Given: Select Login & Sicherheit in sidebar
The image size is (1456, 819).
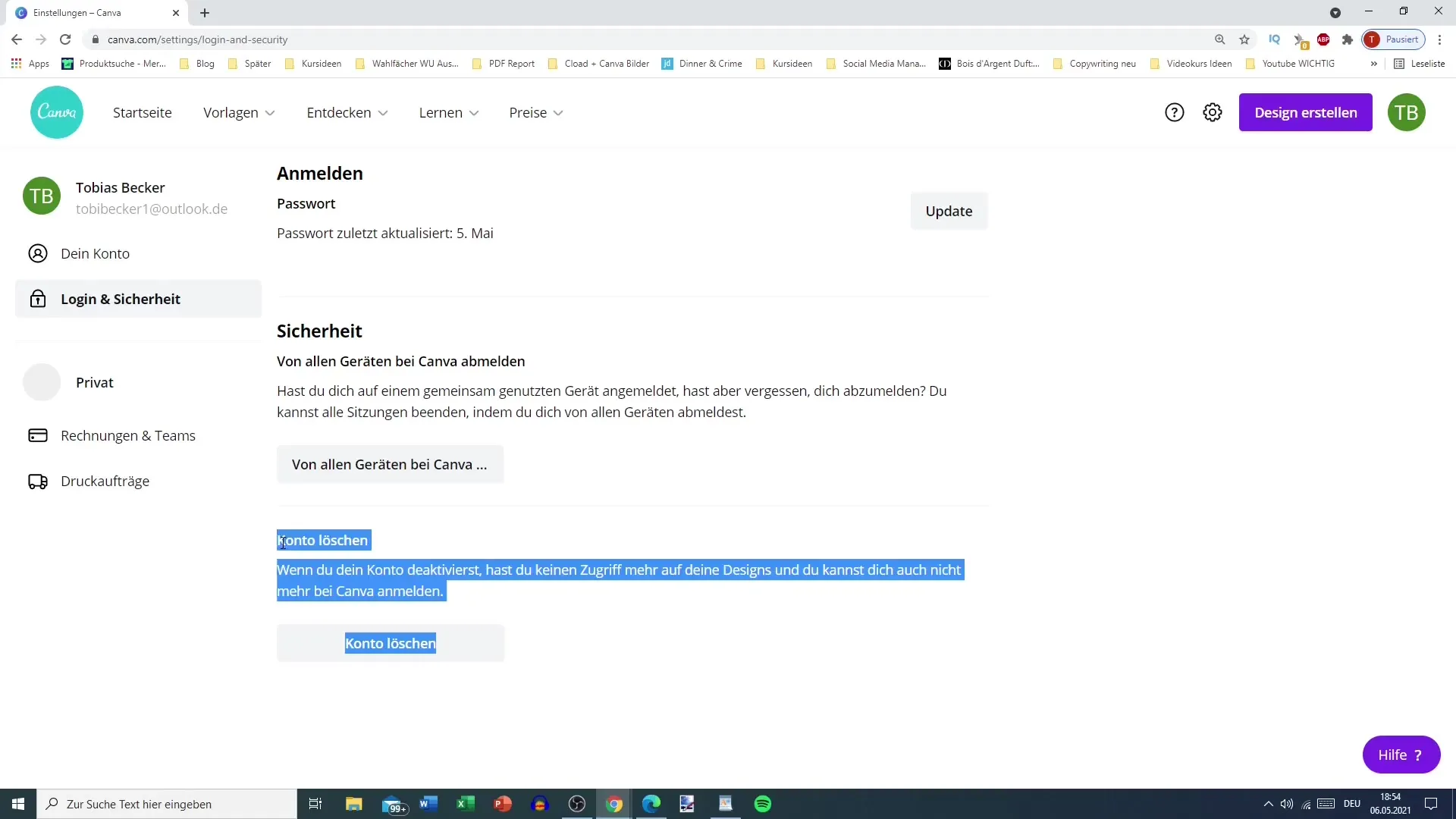Looking at the screenshot, I should pyautogui.click(x=138, y=299).
